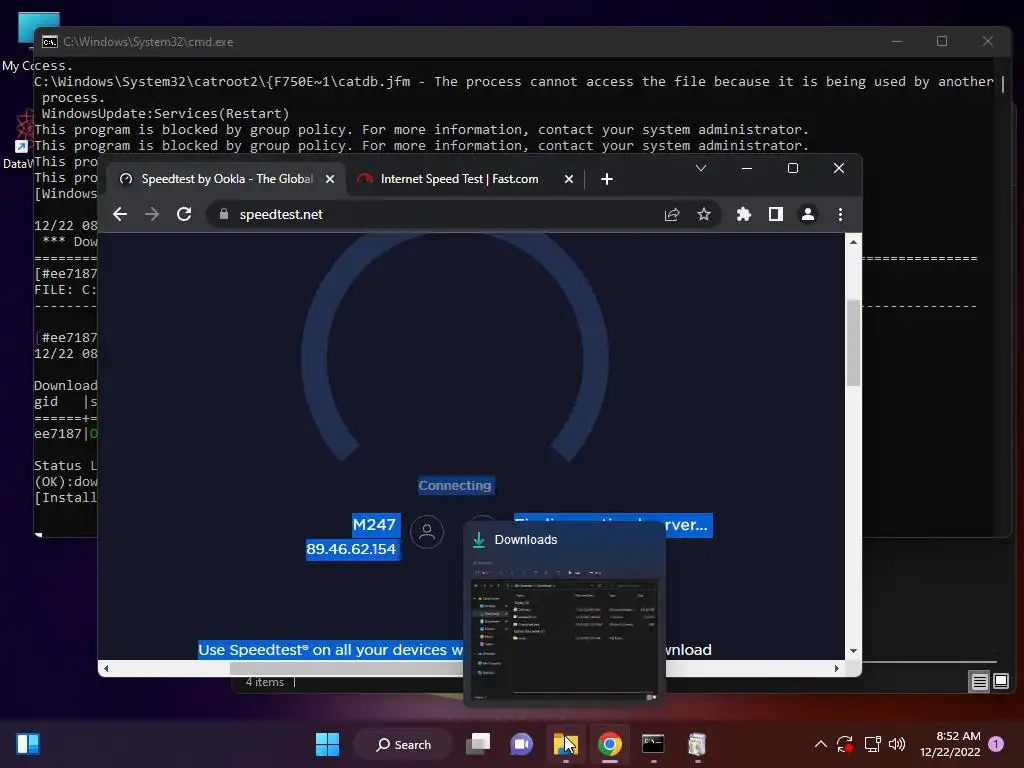Switch File Explorer to details view
The width and height of the screenshot is (1024, 768).
(980, 682)
